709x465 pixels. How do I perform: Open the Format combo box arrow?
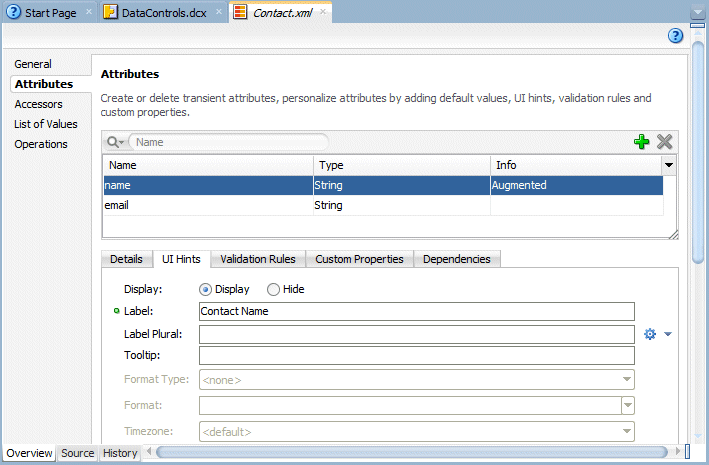628,405
